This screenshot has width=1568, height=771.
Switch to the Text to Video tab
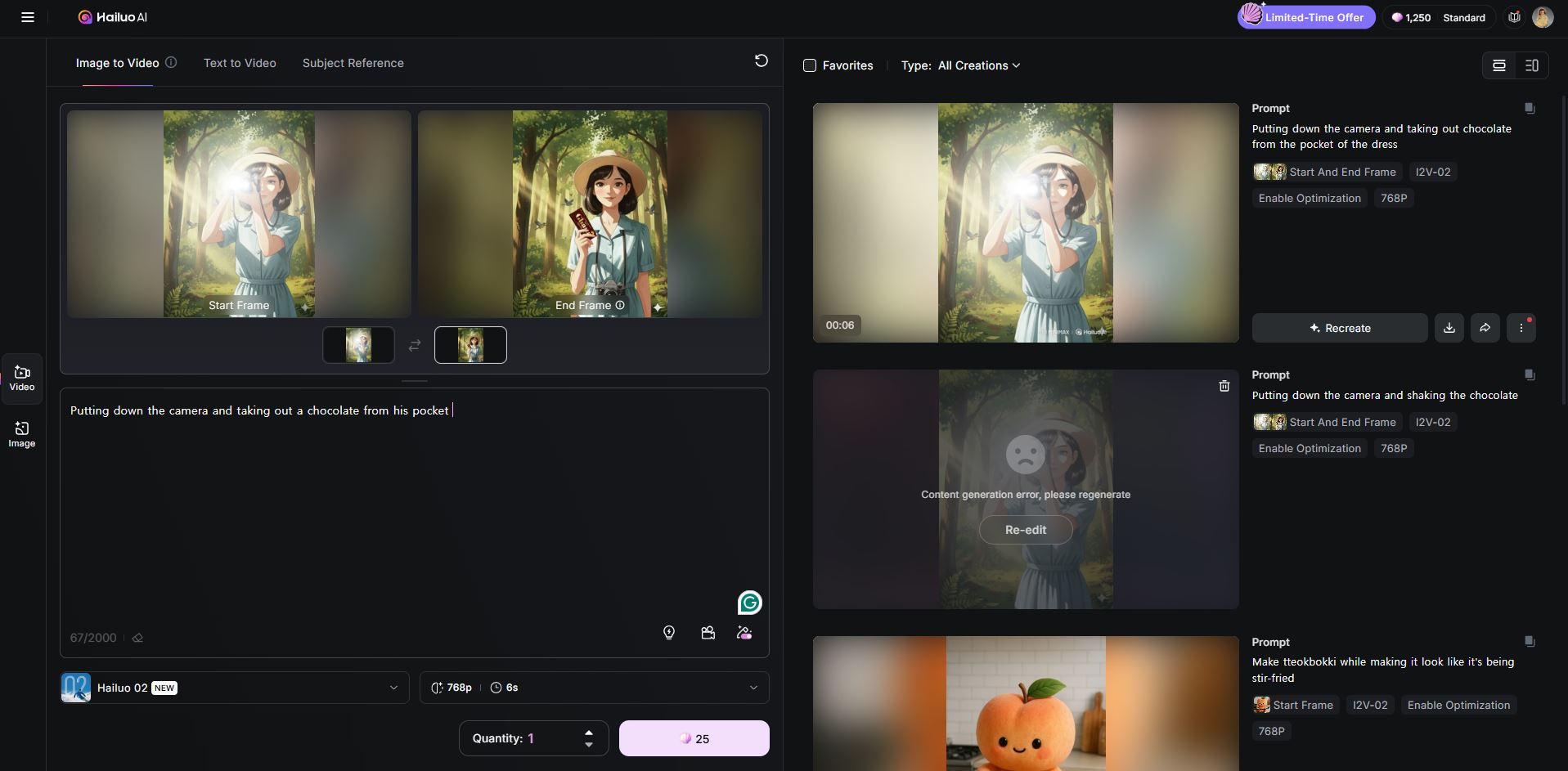(240, 63)
